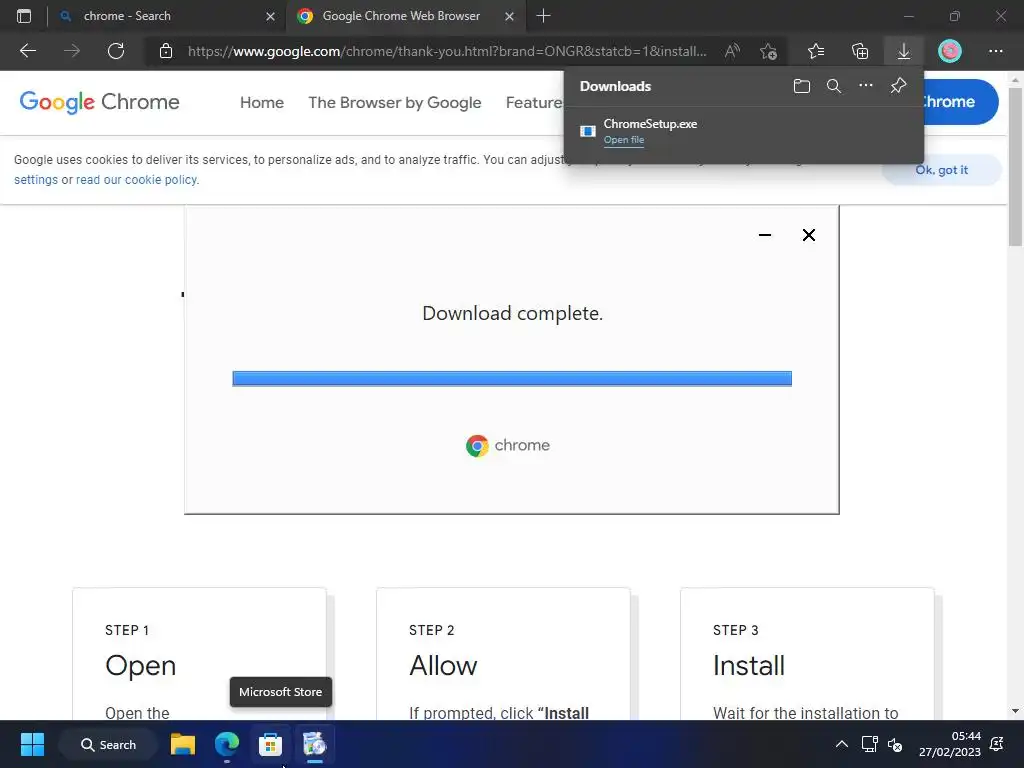This screenshot has width=1024, height=768.
Task: Activate the Read aloud icon
Action: click(732, 51)
